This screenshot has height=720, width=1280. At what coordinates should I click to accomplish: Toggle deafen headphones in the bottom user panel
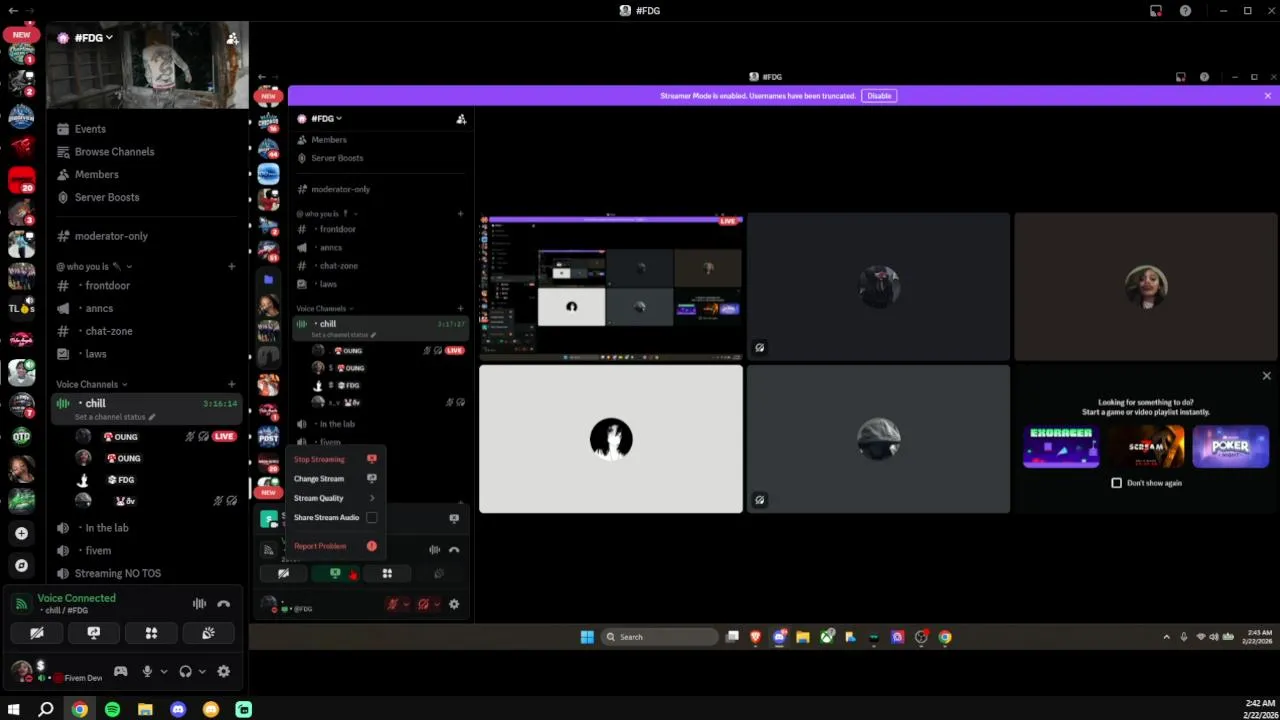(185, 672)
